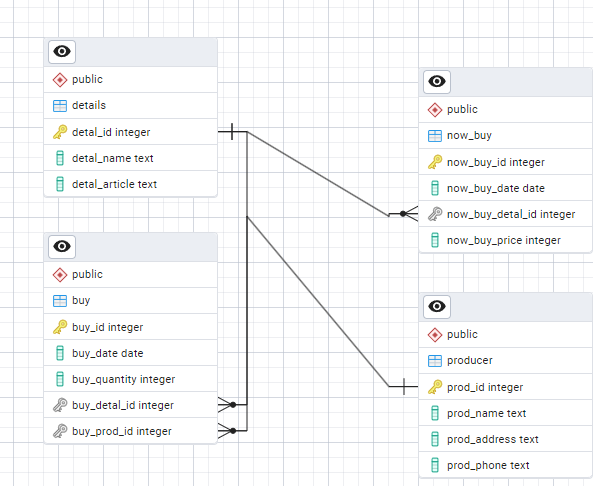The image size is (593, 486).
Task: Click the public schema label in details
Action: [x=87, y=79]
